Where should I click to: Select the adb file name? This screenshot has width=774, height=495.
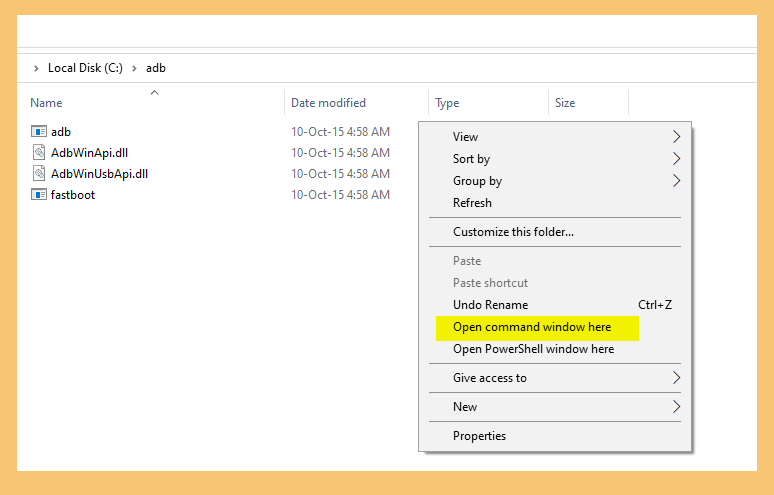coord(61,132)
